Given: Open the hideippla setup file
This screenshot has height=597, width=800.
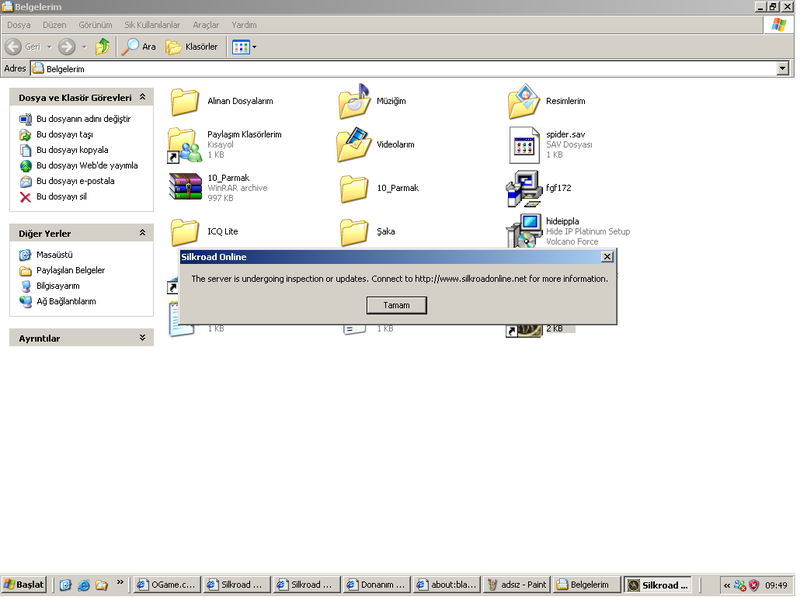Looking at the screenshot, I should tap(524, 230).
